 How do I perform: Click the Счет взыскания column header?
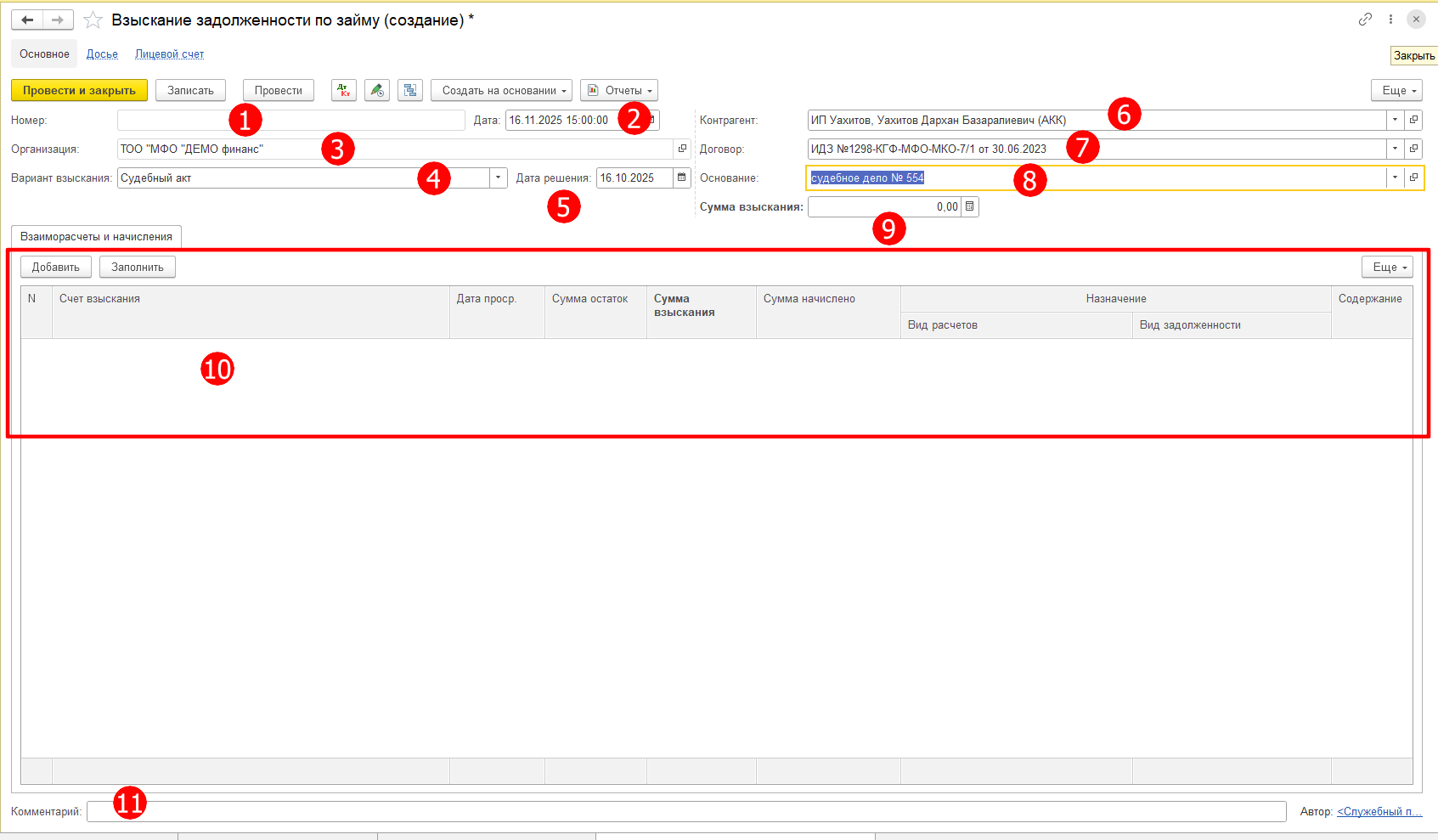coord(251,312)
